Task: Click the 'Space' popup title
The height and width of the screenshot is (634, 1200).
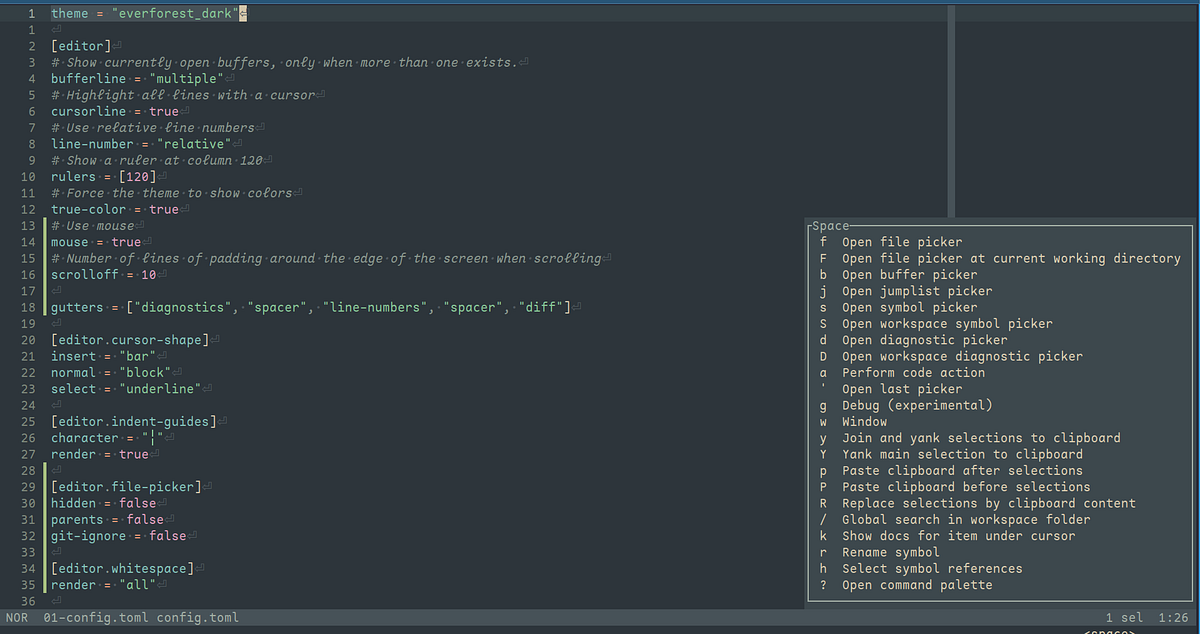Action: [831, 226]
